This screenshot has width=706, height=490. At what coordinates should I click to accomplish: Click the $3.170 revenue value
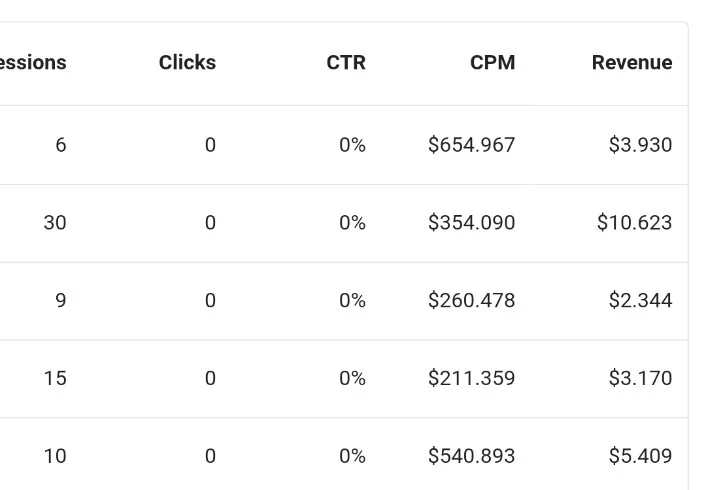(640, 378)
